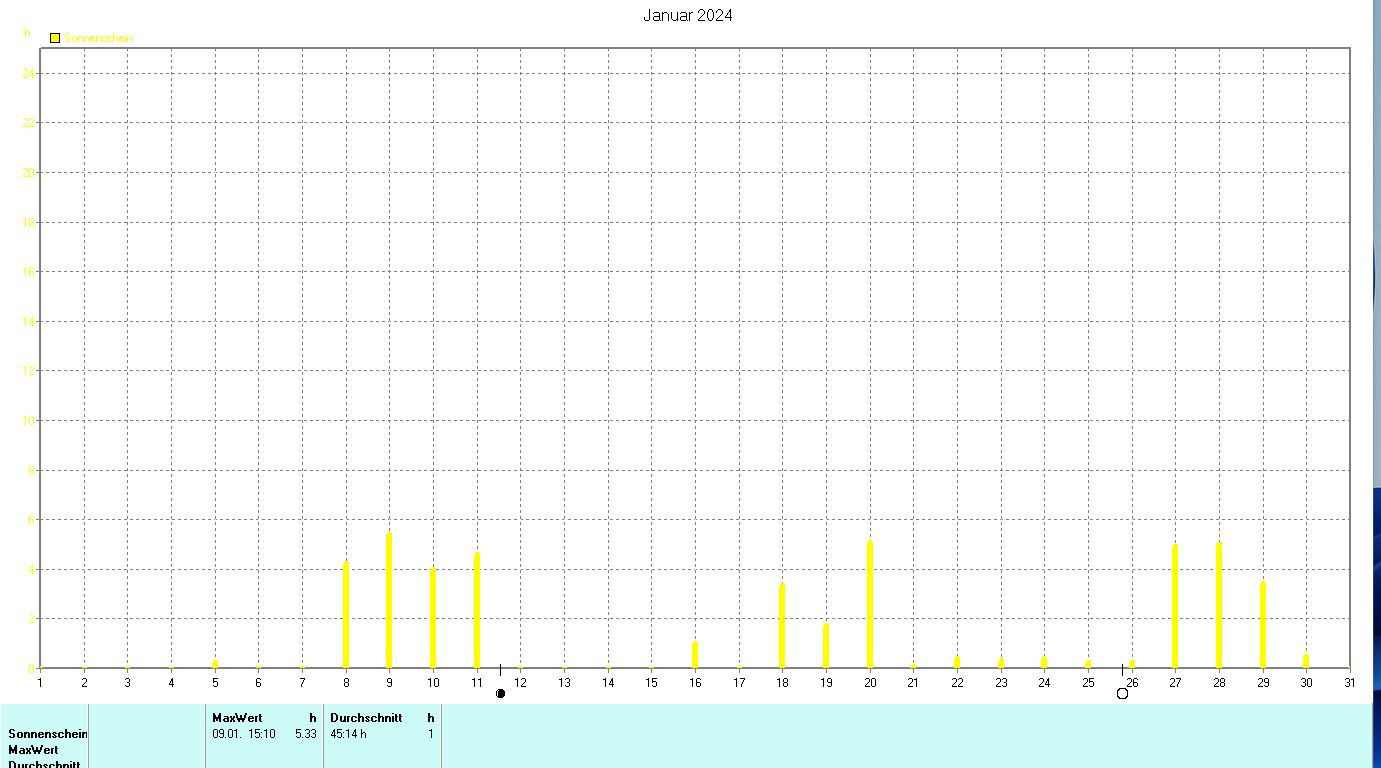Viewport: 1381px width, 768px height.
Task: Click x-axis day label 12
Action: pyautogui.click(x=520, y=683)
